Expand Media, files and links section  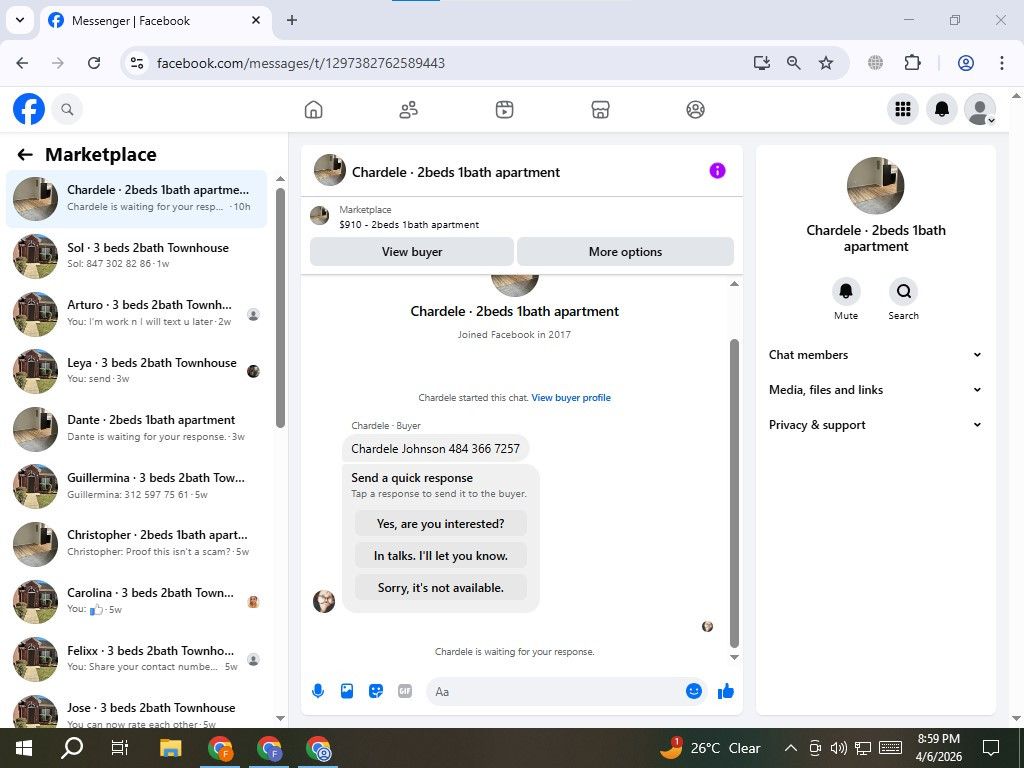pos(875,390)
